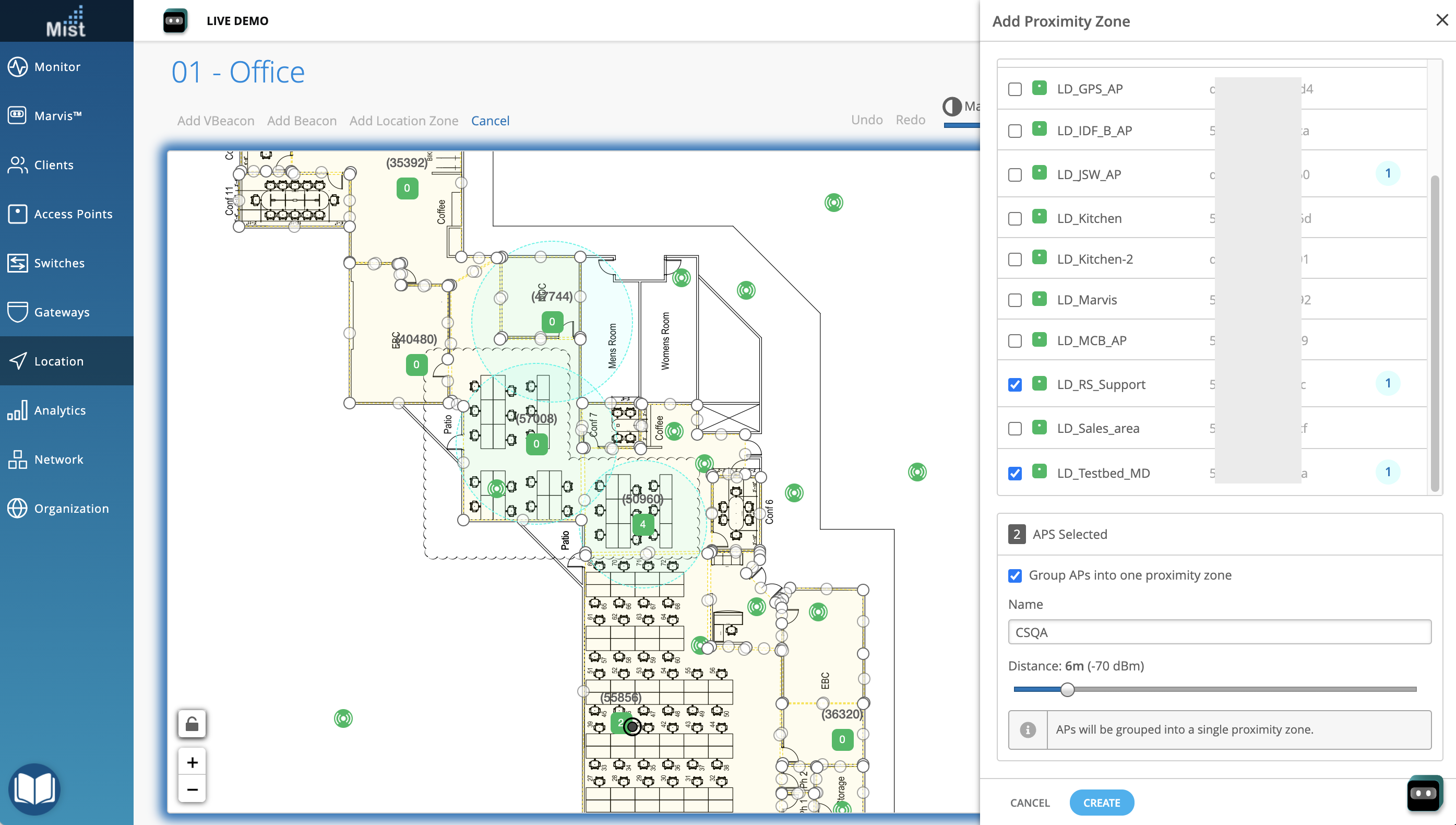This screenshot has width=1456, height=825.
Task: Select the Clients menu item
Action: click(x=54, y=165)
